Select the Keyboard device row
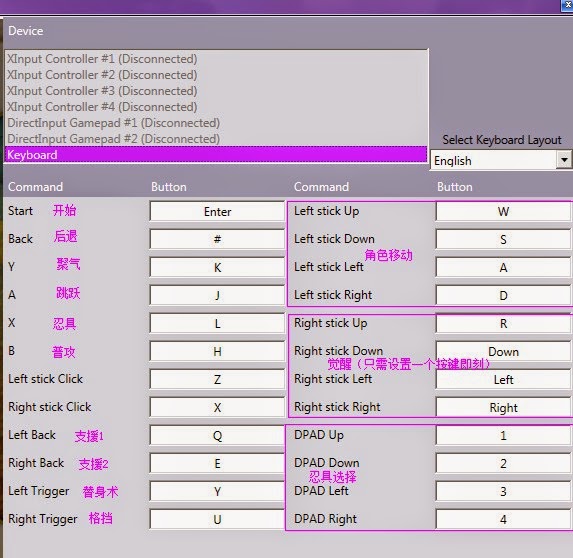Viewport: 573px width, 558px height. tap(216, 154)
